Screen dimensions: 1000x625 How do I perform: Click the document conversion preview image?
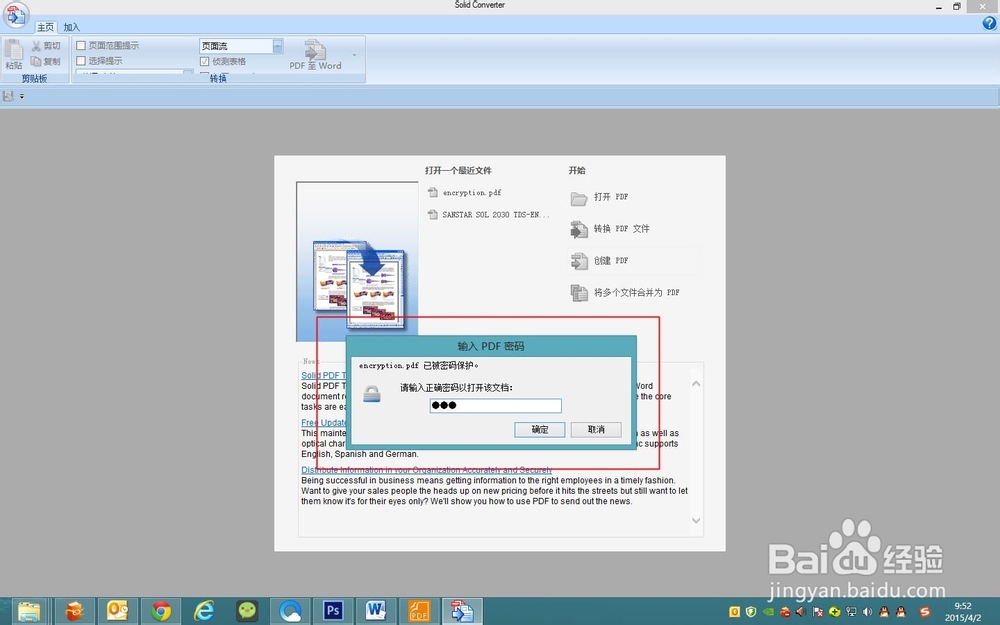tap(357, 261)
